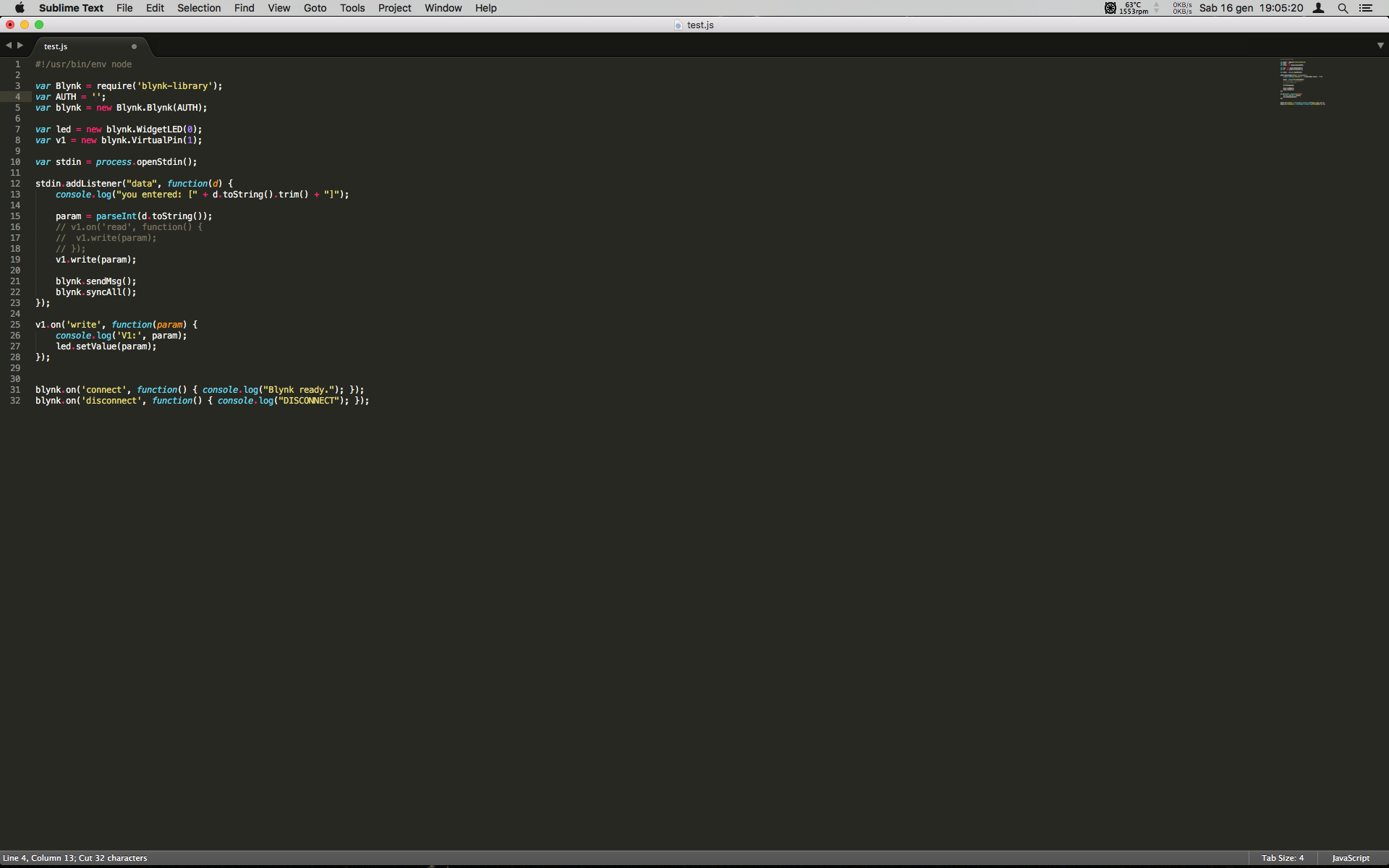Click the fan temperature monitor icon
The height and width of the screenshot is (868, 1389).
(x=1110, y=8)
